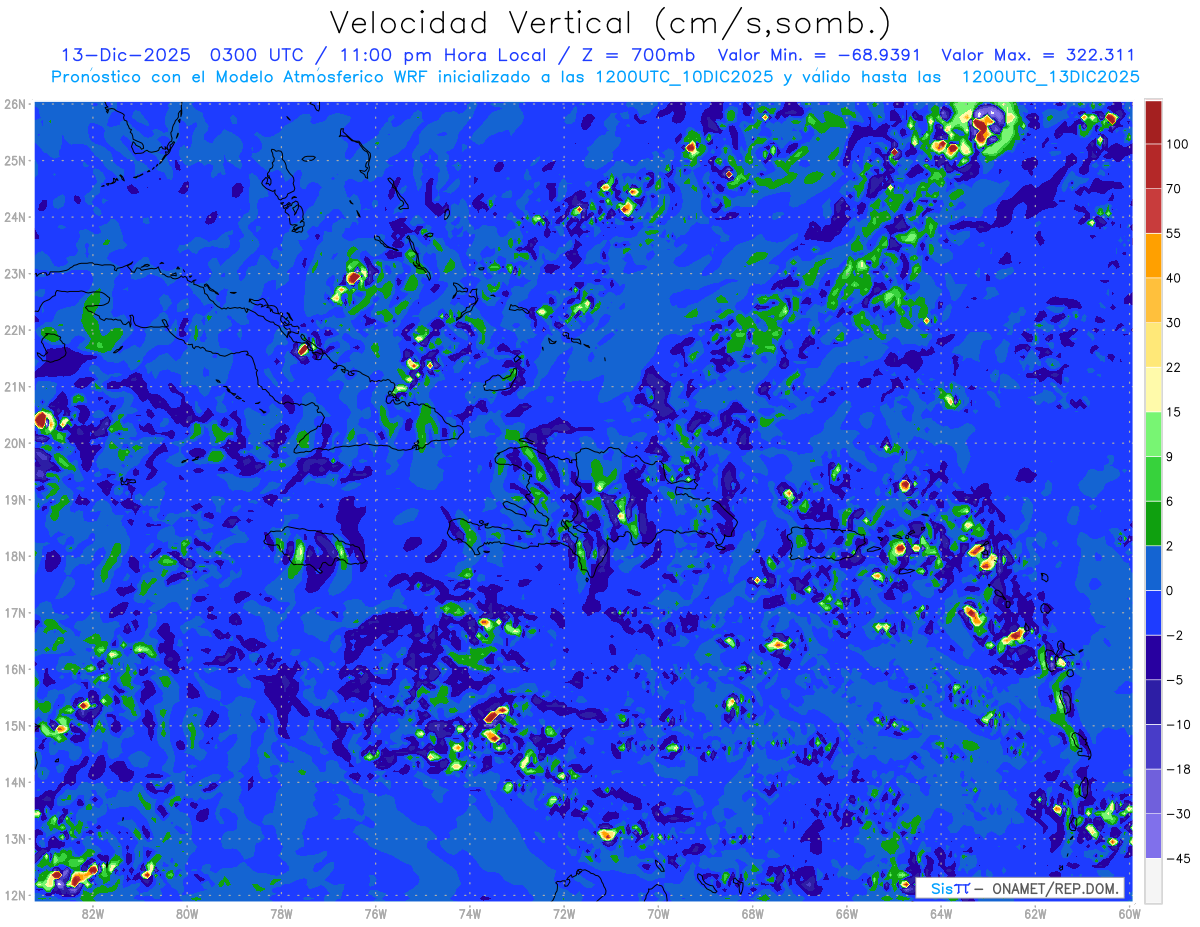This screenshot has width=1200, height=927.
Task: Click 'Valor Max. = 322.311' text
Action: [1038, 55]
